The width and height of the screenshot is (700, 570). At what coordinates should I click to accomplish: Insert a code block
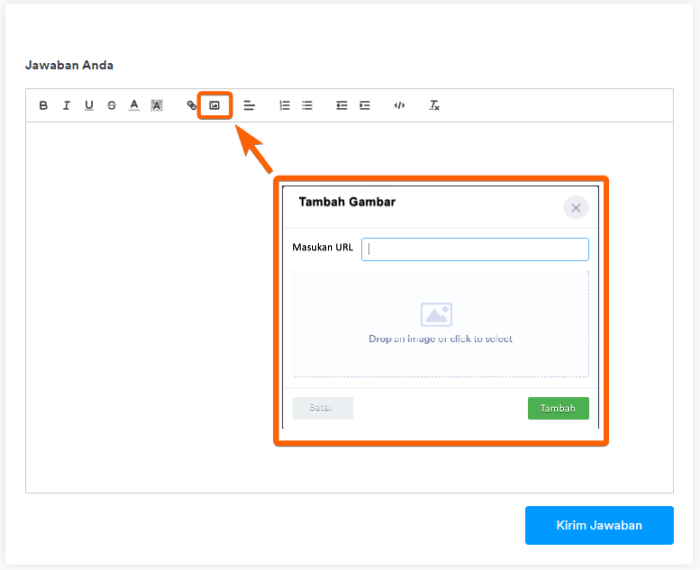399,105
